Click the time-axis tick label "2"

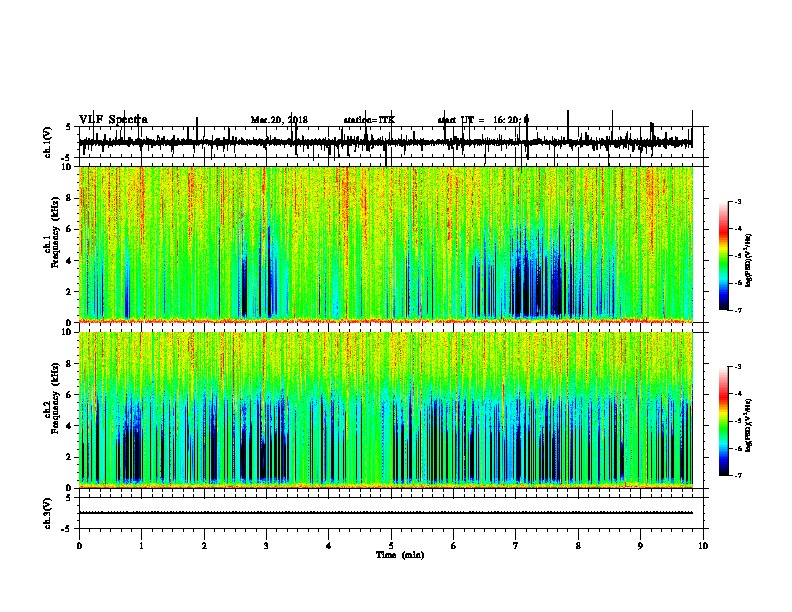click(204, 546)
